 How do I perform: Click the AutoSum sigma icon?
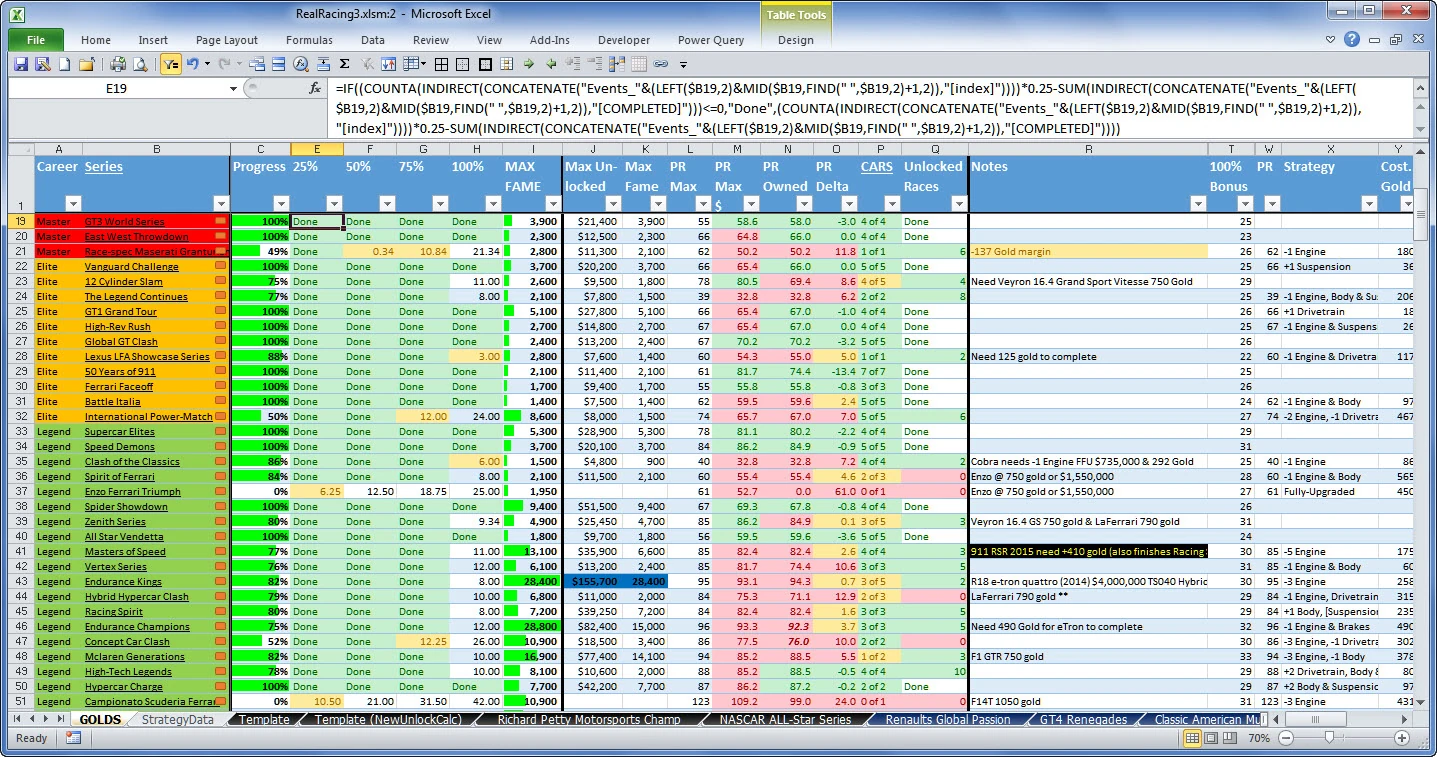pos(344,64)
